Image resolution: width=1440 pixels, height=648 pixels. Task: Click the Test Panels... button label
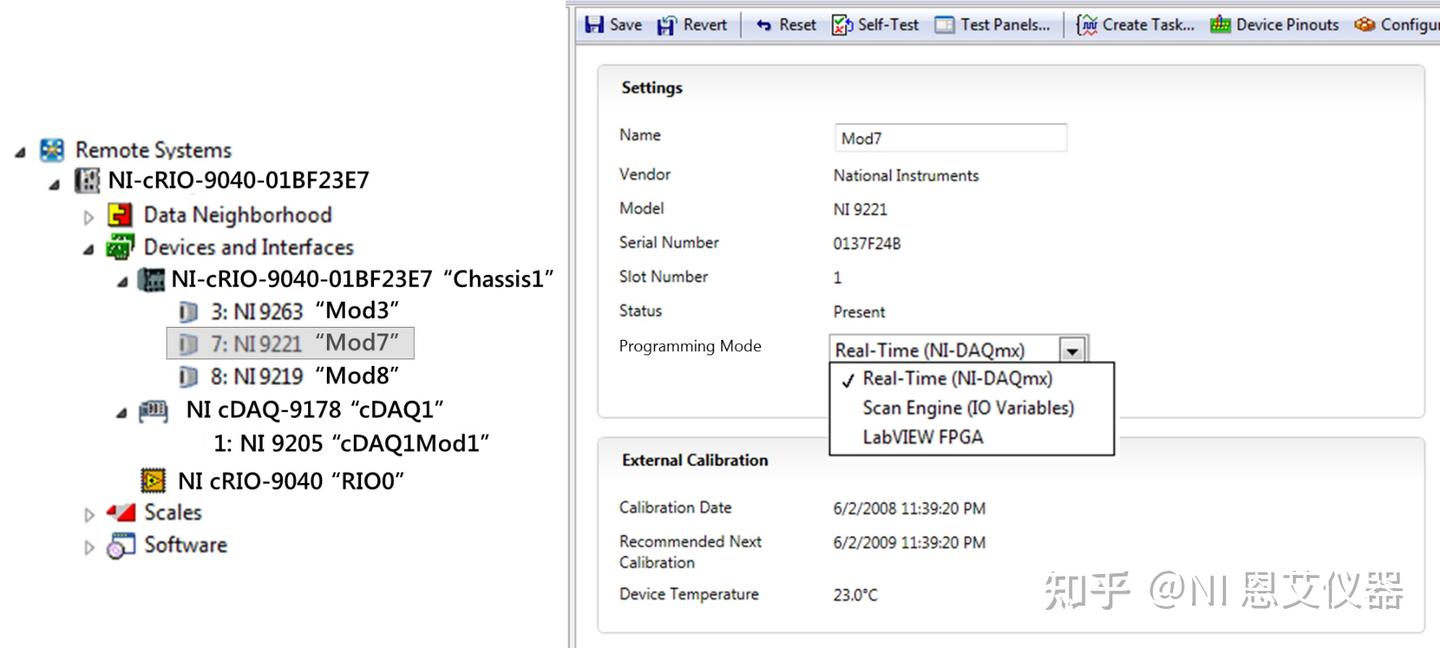[1005, 25]
